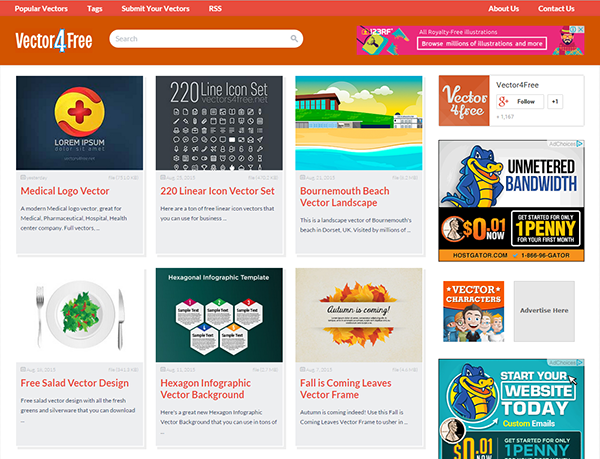Click calendar icon under Medical Logo
Viewport: 600px width, 459px height.
click(x=23, y=177)
